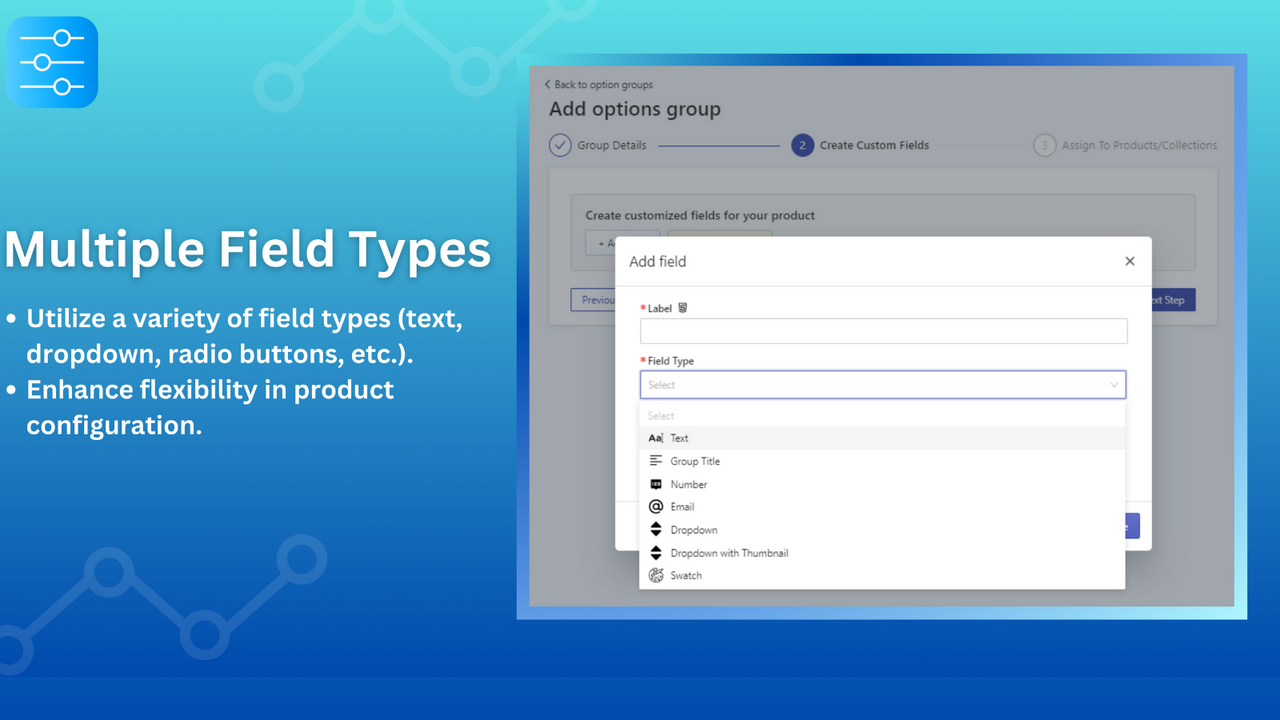
Task: Click the Field Type label
Action: [x=671, y=361]
